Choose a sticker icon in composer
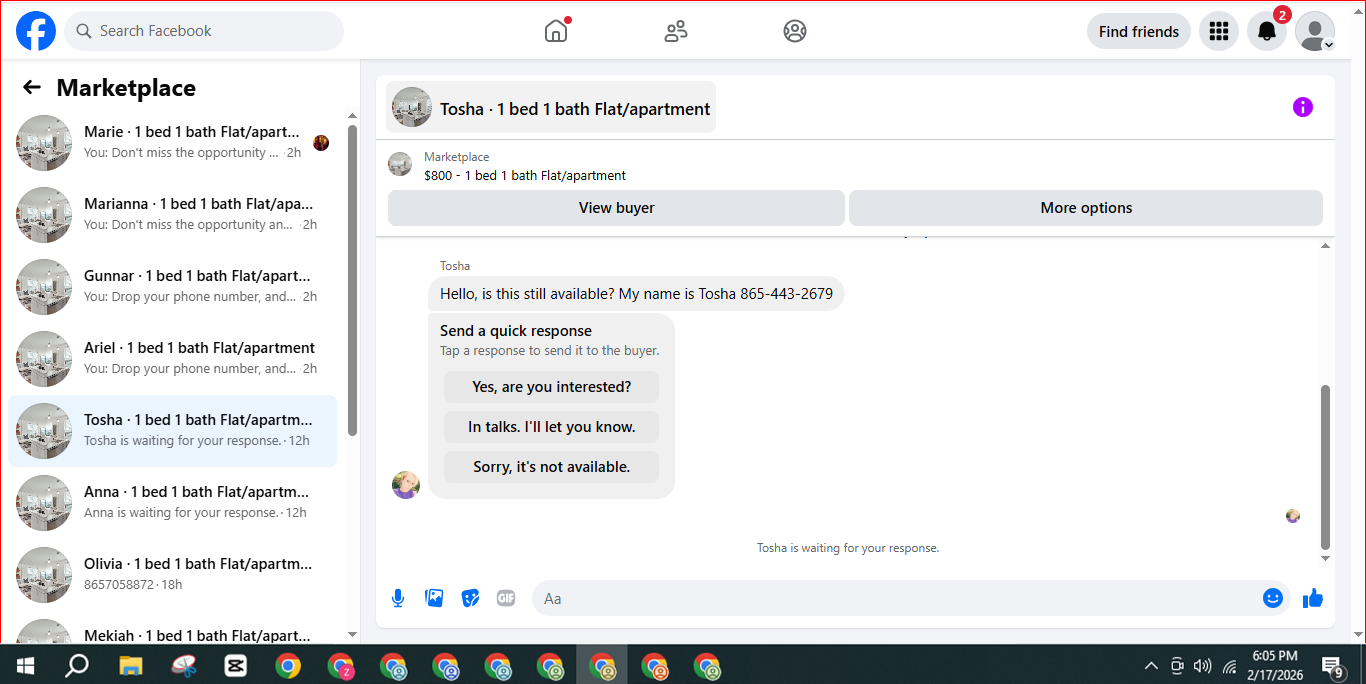This screenshot has width=1366, height=684. click(x=470, y=598)
